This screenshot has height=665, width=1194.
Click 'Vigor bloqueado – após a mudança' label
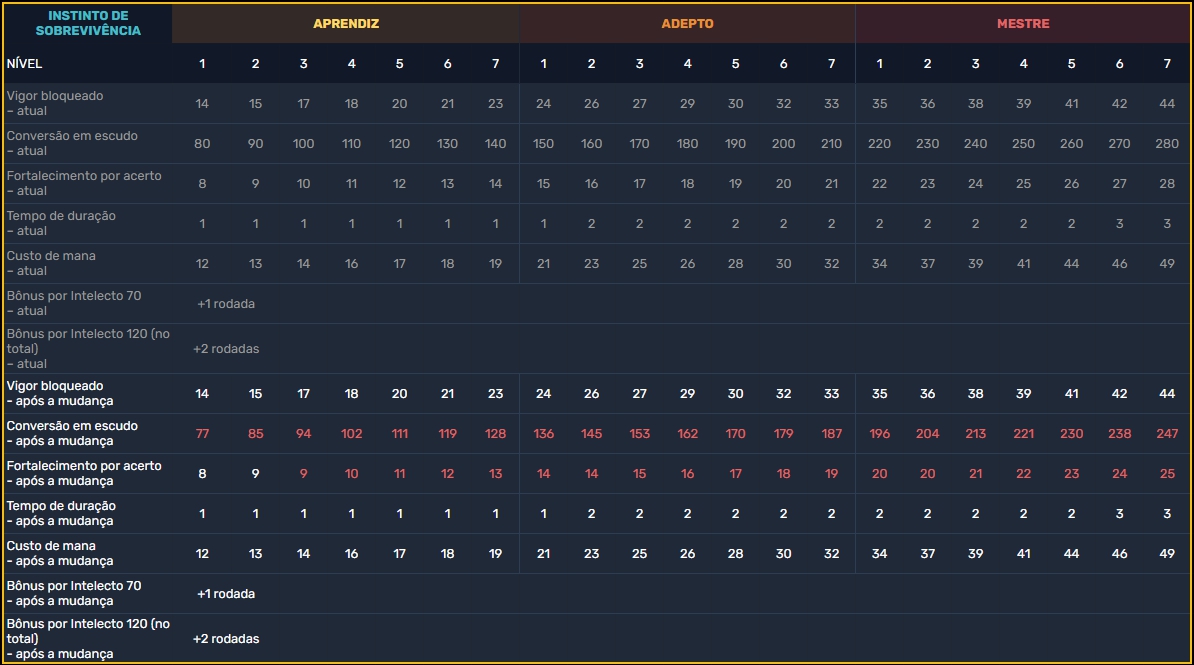tap(60, 394)
